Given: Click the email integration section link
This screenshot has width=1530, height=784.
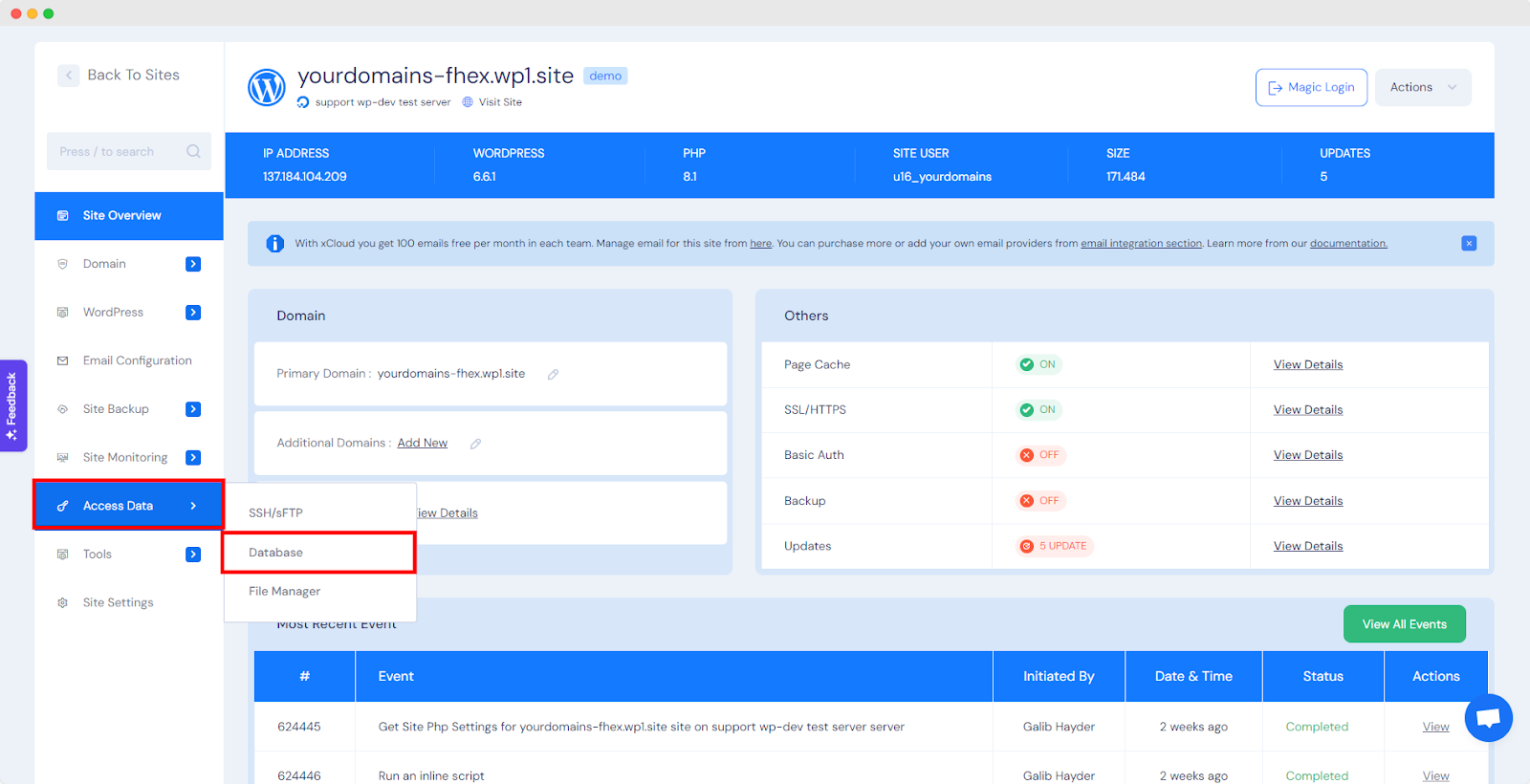Looking at the screenshot, I should [1141, 244].
